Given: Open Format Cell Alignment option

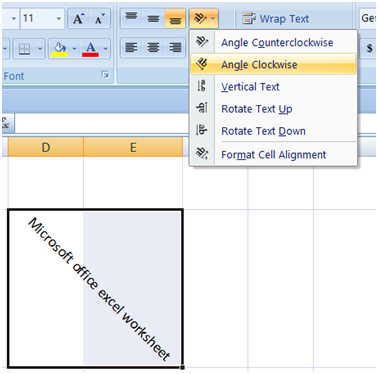Looking at the screenshot, I should pyautogui.click(x=273, y=155).
